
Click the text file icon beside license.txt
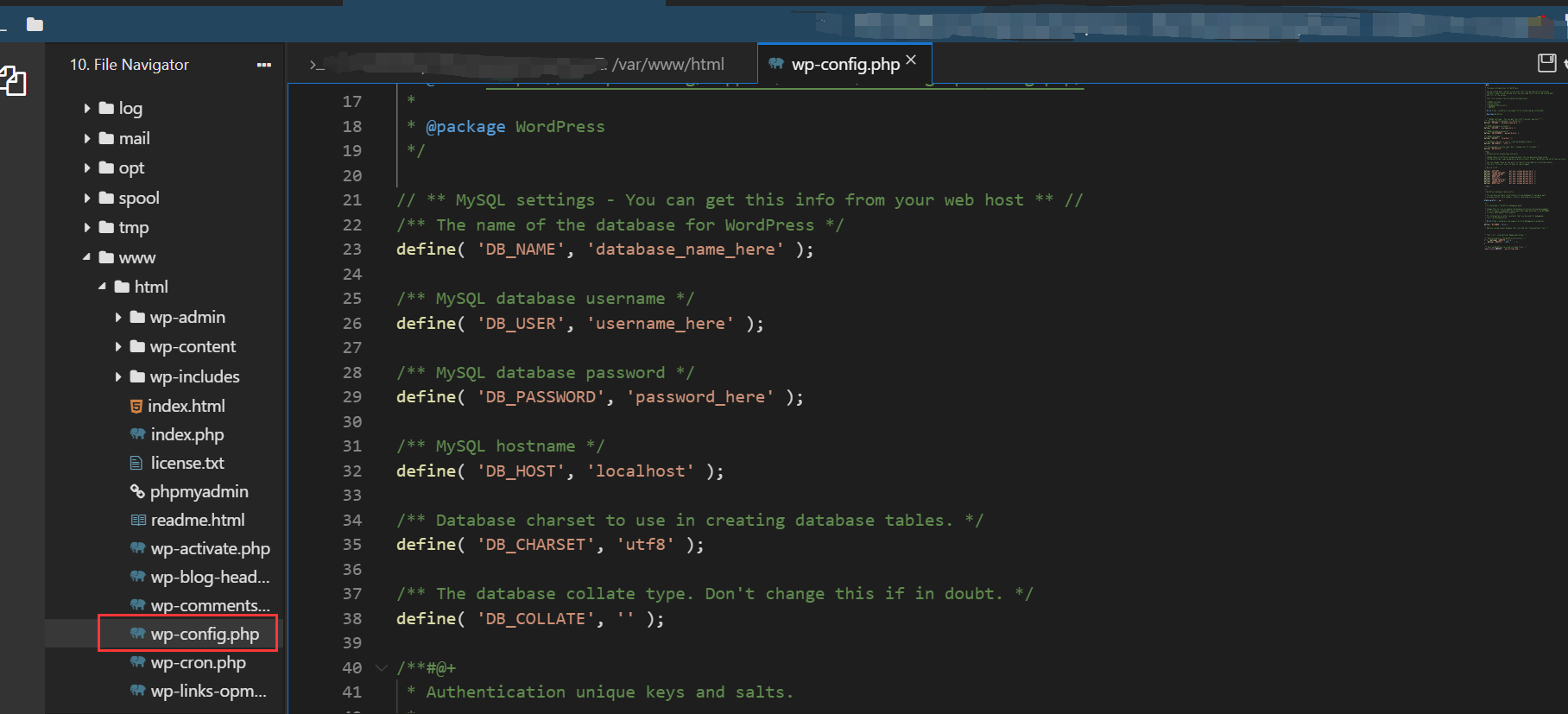[x=136, y=463]
